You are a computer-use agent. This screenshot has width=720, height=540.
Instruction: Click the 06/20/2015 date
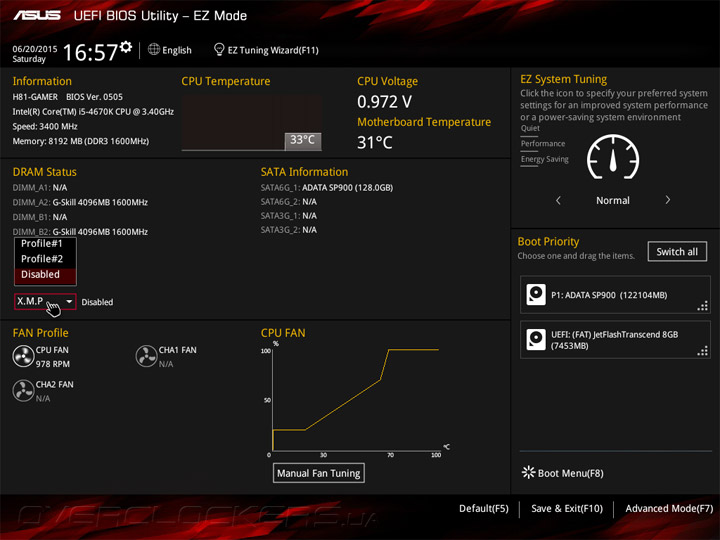pos(35,49)
